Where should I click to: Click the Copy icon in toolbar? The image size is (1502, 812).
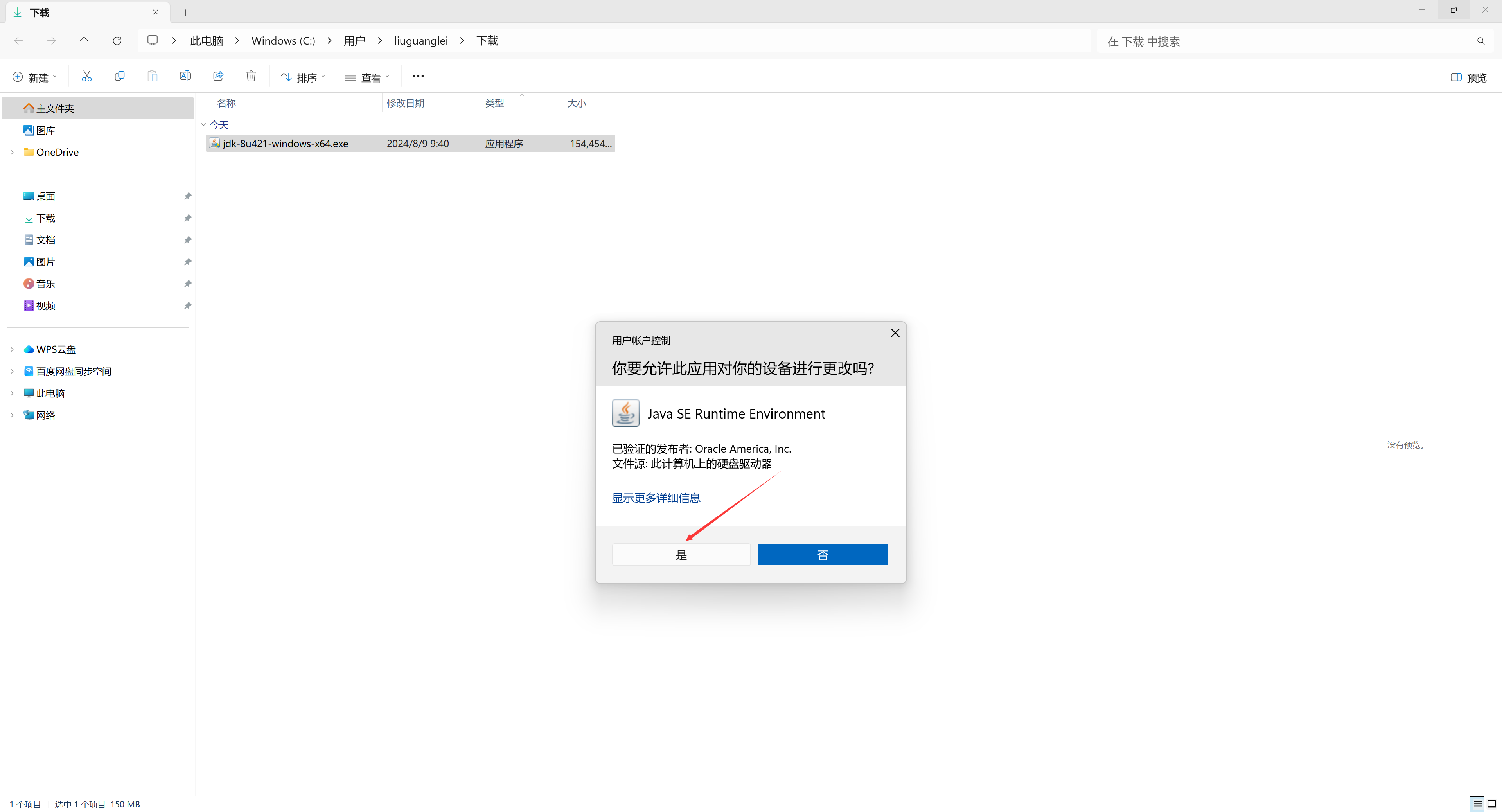click(x=120, y=76)
